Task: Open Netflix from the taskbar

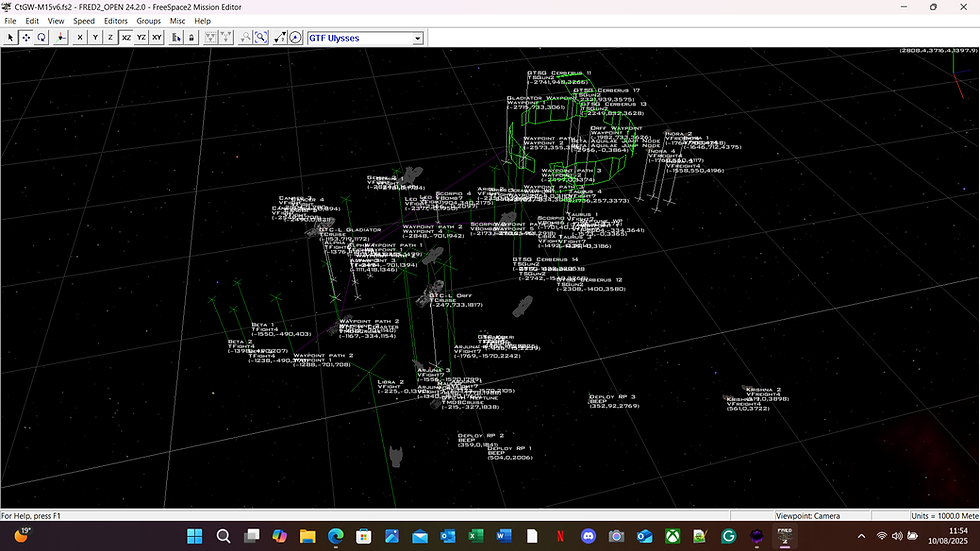Action: tap(560, 536)
